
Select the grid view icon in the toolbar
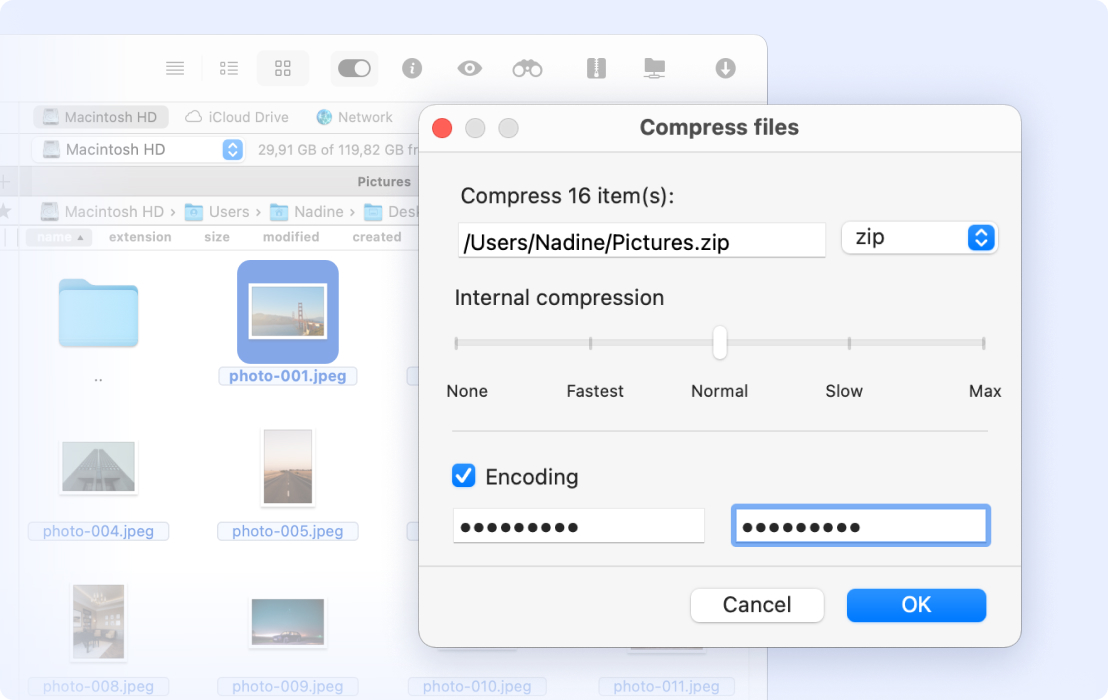[x=283, y=68]
